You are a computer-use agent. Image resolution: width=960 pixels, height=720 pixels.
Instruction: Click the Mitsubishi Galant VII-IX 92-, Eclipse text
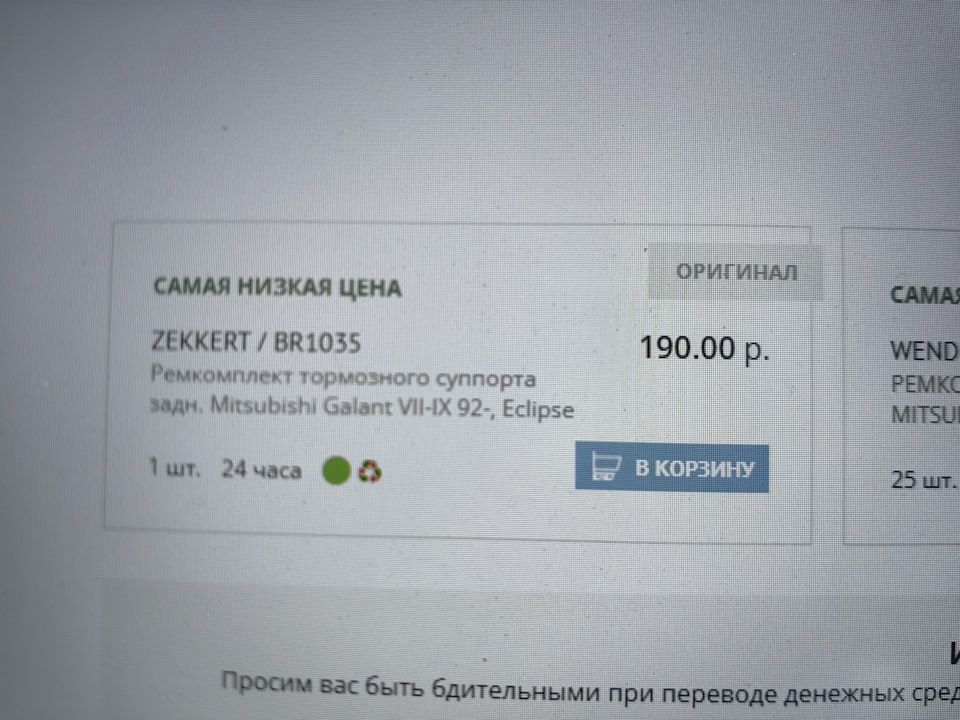tap(392, 407)
